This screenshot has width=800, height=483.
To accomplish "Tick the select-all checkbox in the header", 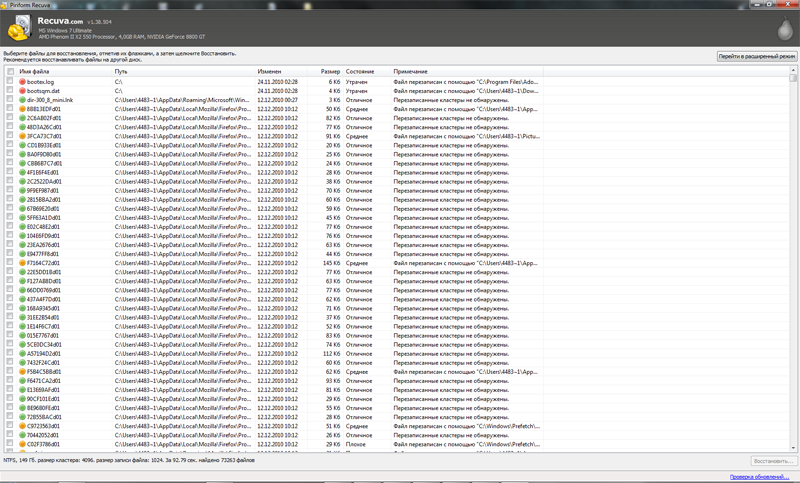I will click(10, 71).
